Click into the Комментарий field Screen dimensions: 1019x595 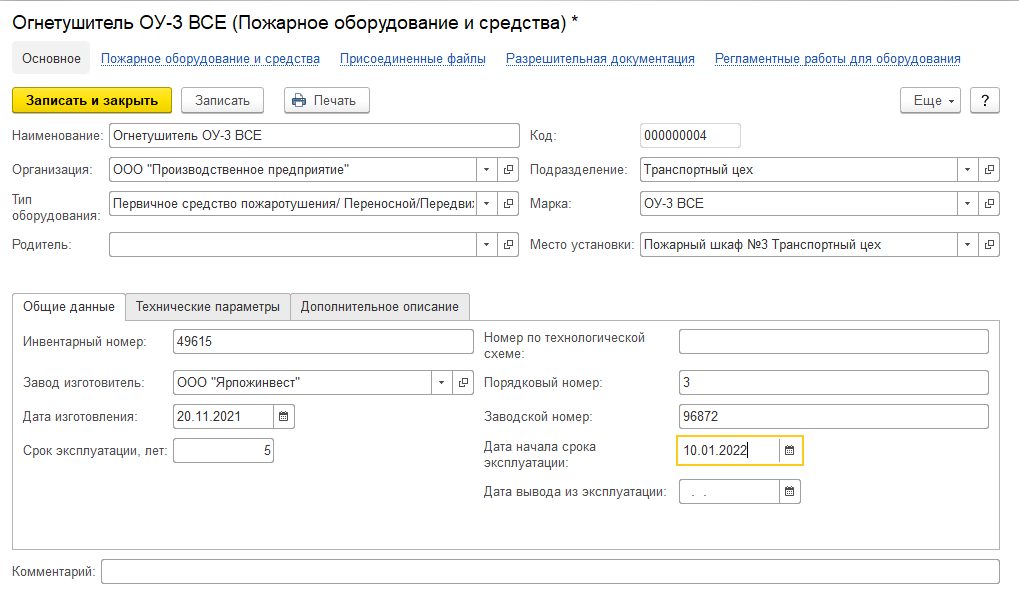click(x=550, y=571)
